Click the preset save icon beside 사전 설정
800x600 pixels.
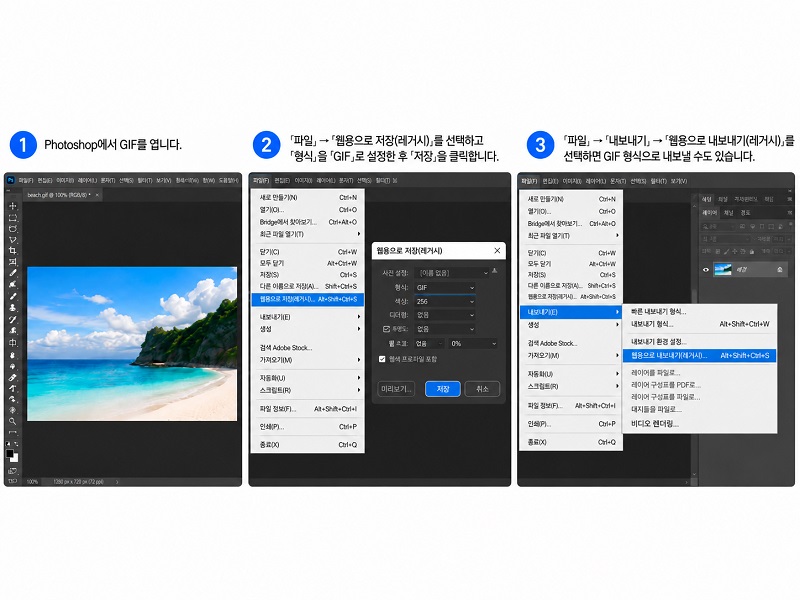[x=494, y=271]
